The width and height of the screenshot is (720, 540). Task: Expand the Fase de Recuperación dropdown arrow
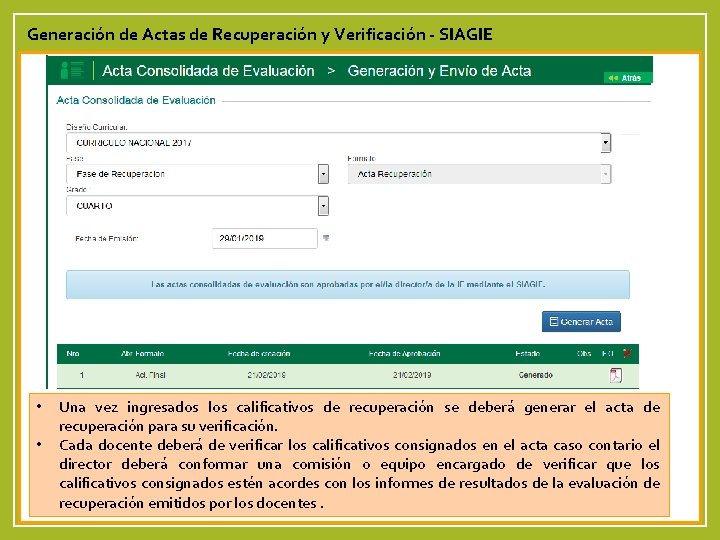[x=323, y=174]
